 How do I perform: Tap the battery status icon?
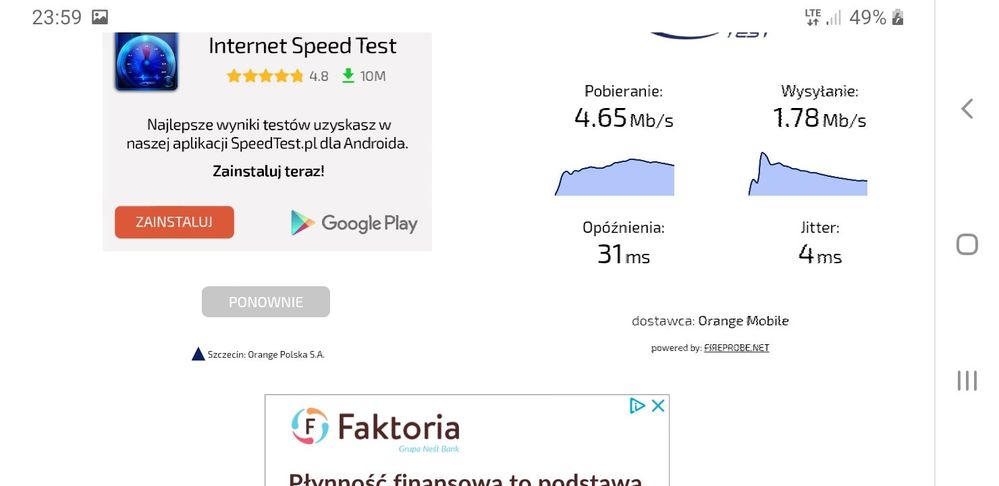[x=898, y=17]
